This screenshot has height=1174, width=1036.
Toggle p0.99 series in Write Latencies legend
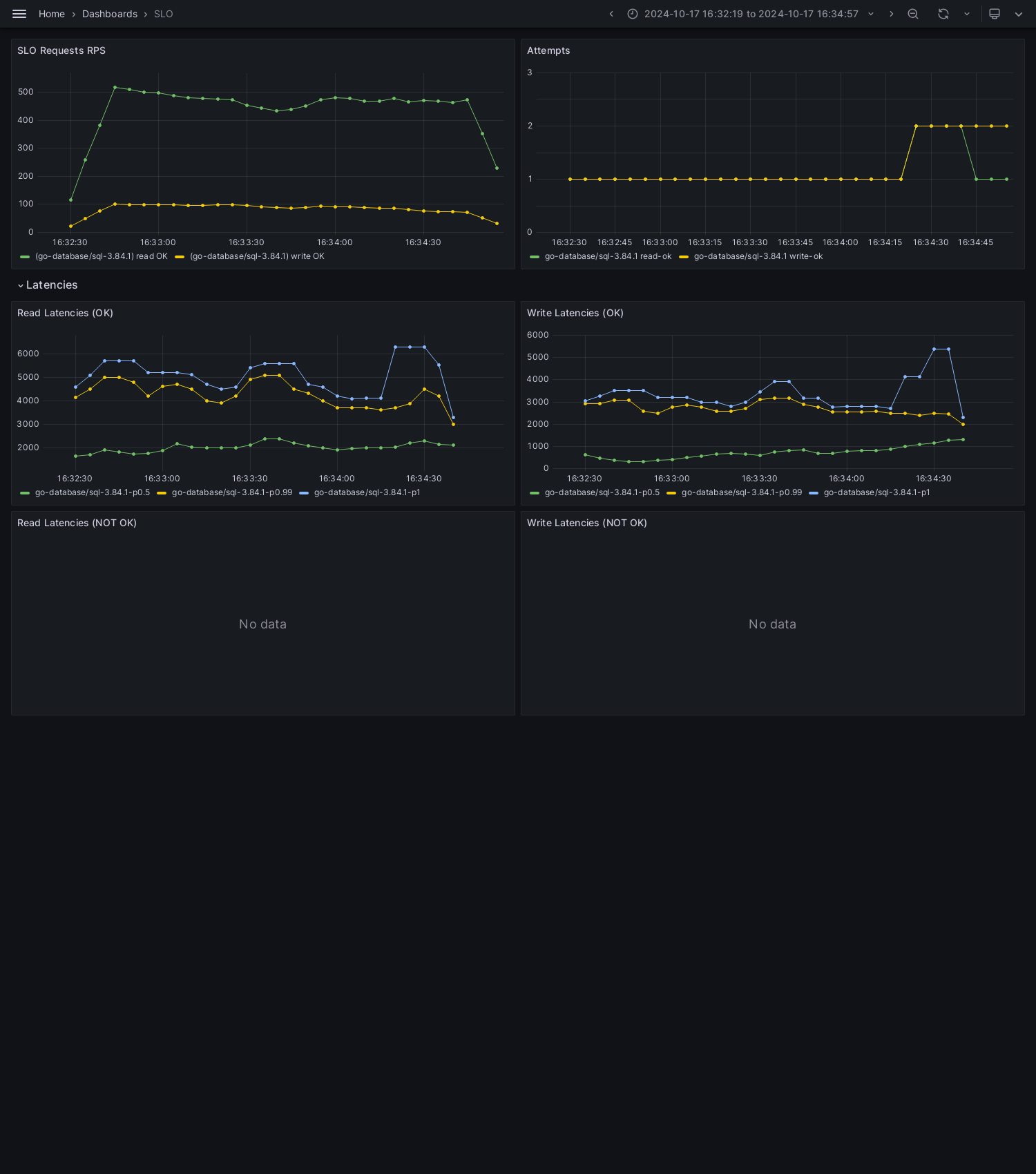click(x=742, y=492)
